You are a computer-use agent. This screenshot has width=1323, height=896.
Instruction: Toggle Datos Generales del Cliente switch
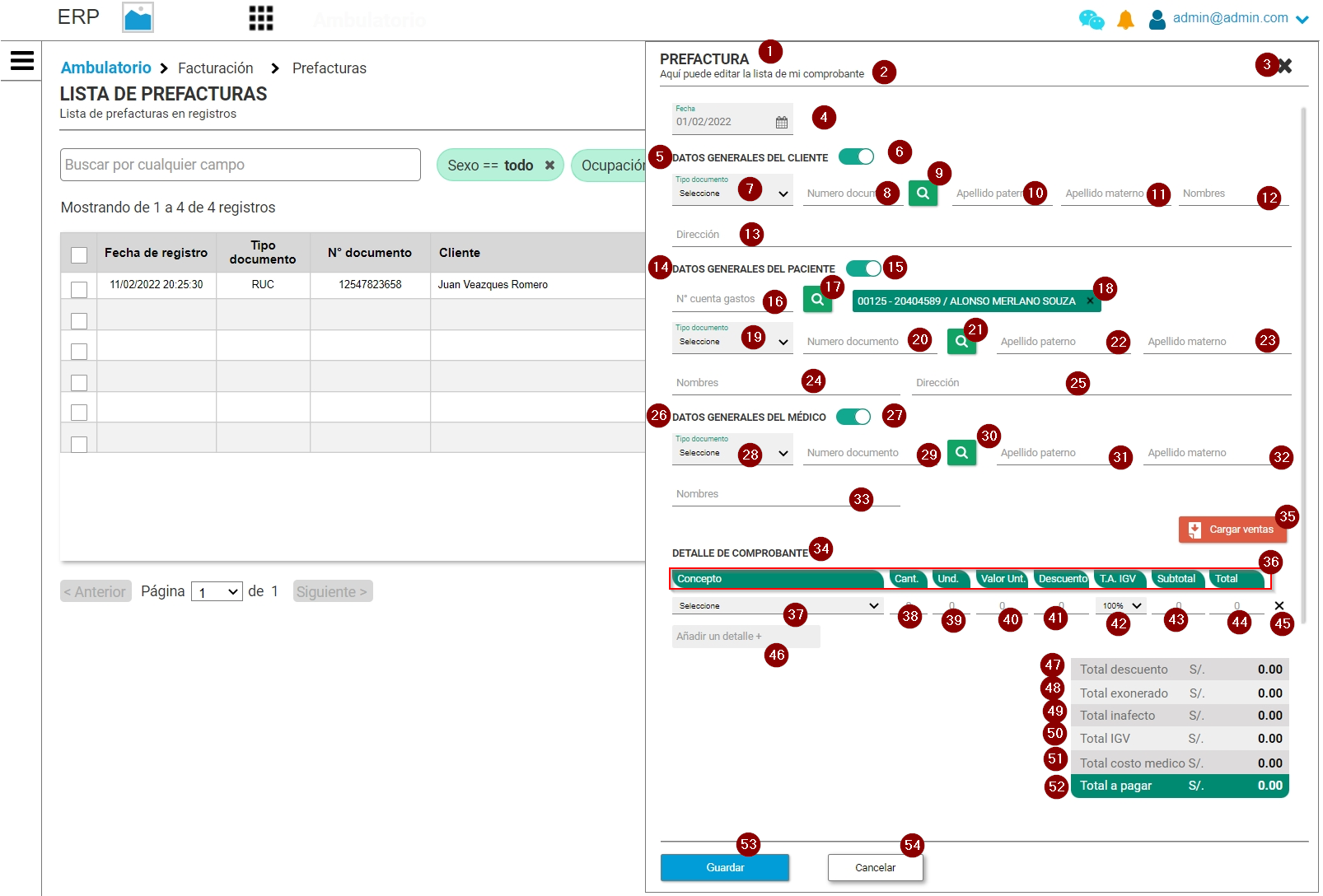coord(856,156)
